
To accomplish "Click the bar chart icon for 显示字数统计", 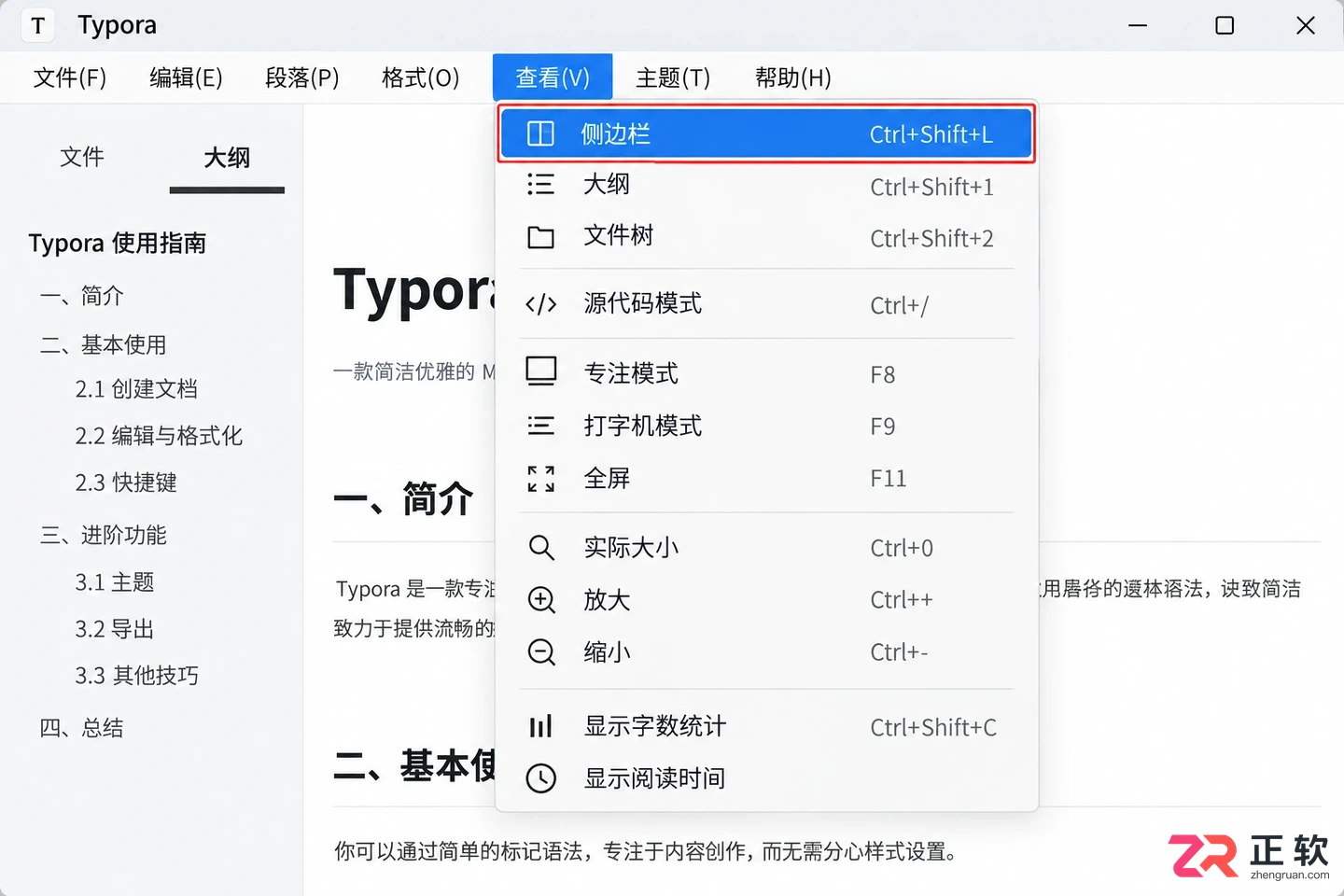I will tap(540, 726).
